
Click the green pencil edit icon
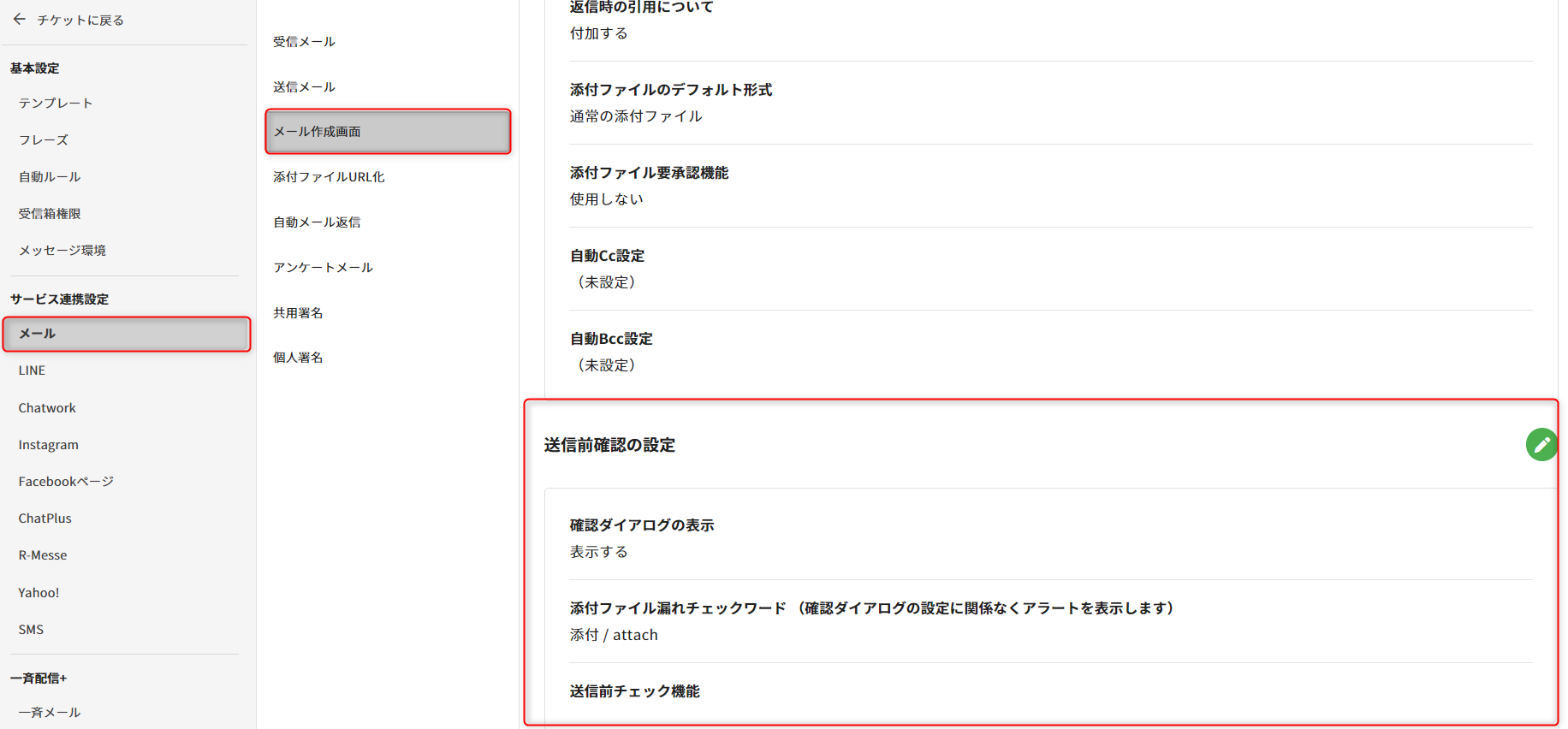point(1541,445)
